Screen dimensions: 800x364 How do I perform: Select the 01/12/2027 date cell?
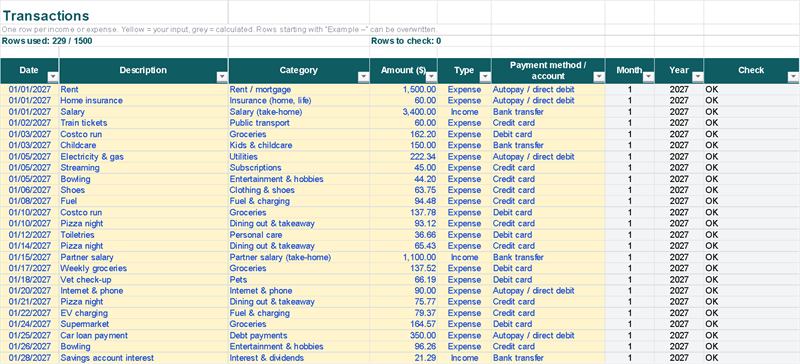click(30, 235)
